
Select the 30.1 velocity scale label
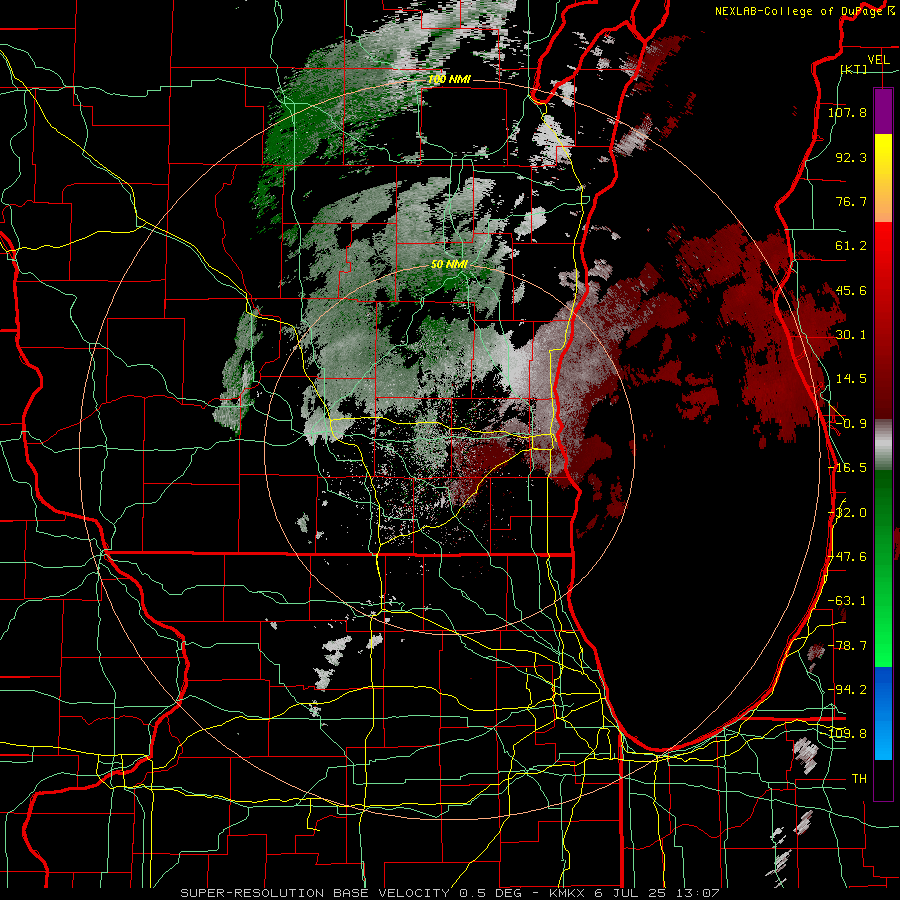click(x=851, y=335)
